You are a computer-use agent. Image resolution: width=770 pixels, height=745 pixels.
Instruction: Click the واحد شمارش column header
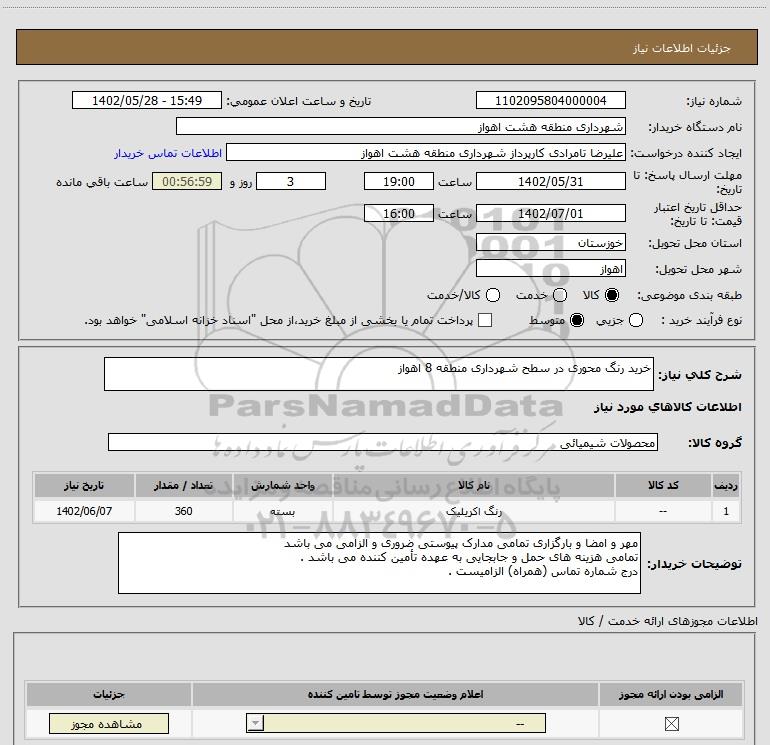point(283,485)
